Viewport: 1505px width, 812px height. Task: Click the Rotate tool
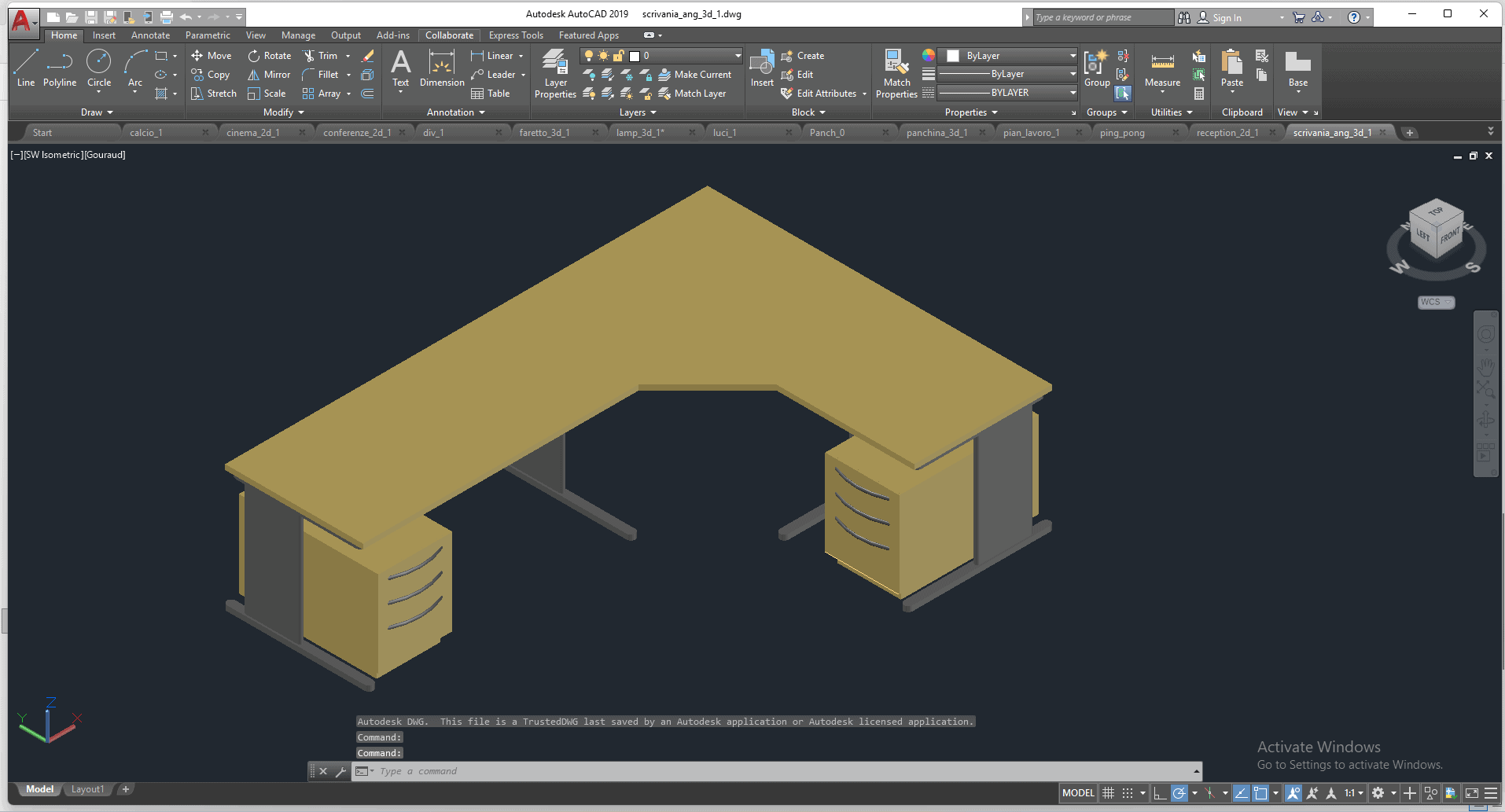pos(270,56)
